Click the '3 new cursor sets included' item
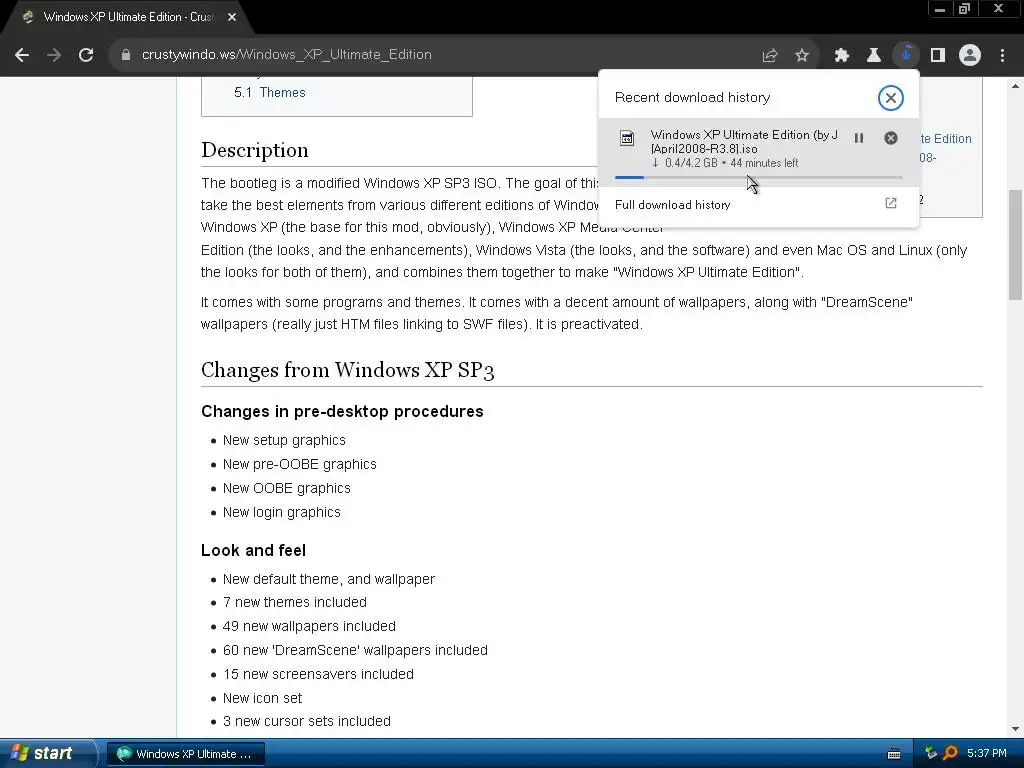 click(307, 721)
